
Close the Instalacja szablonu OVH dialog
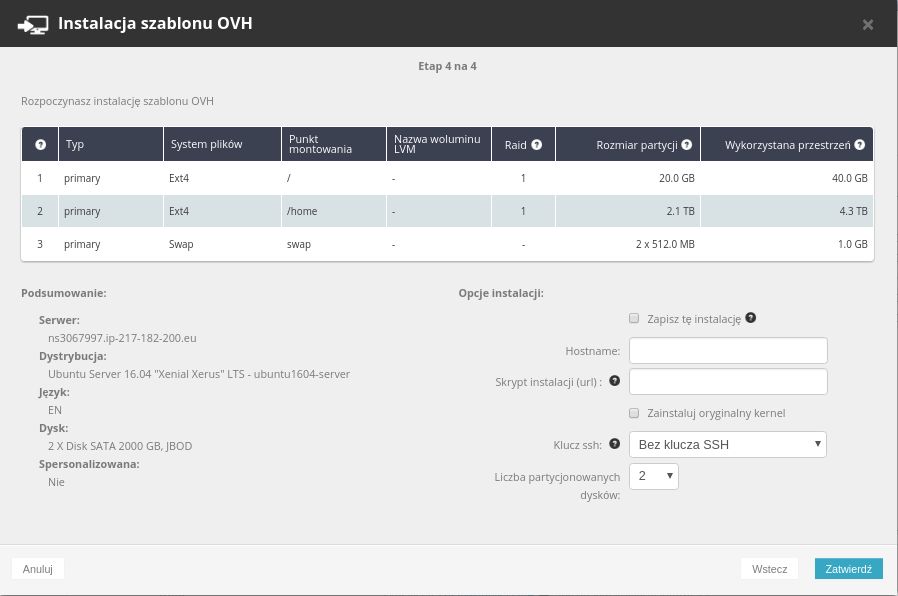(867, 24)
